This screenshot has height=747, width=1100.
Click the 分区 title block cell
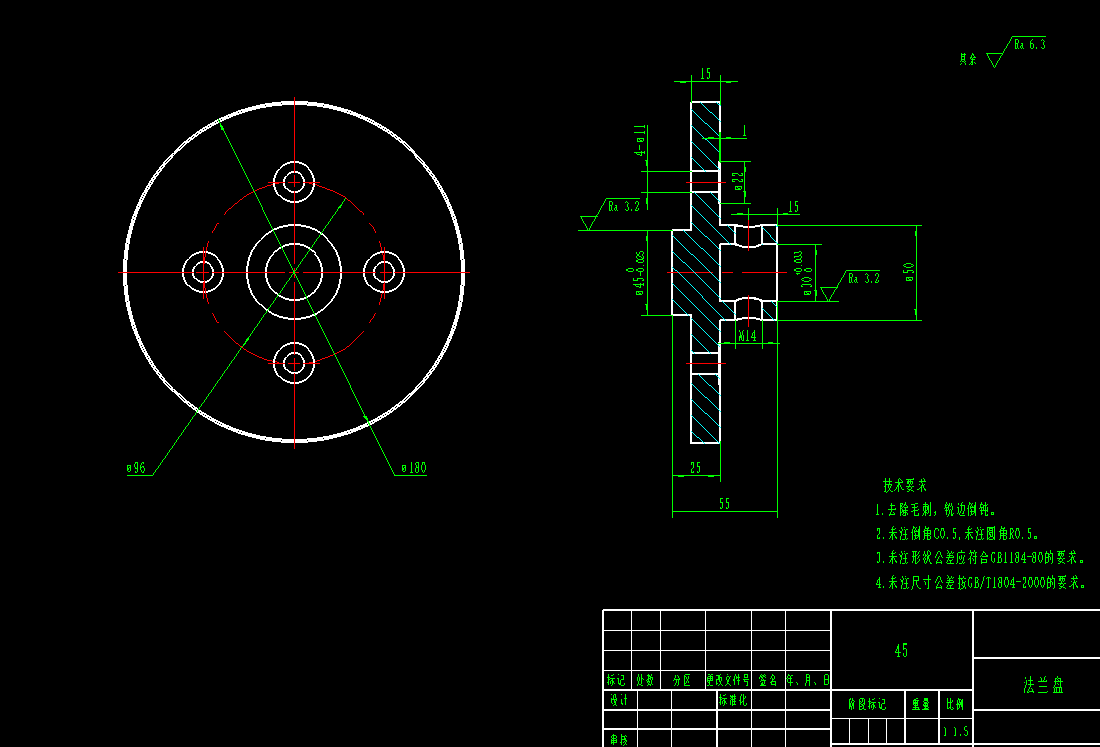682,680
